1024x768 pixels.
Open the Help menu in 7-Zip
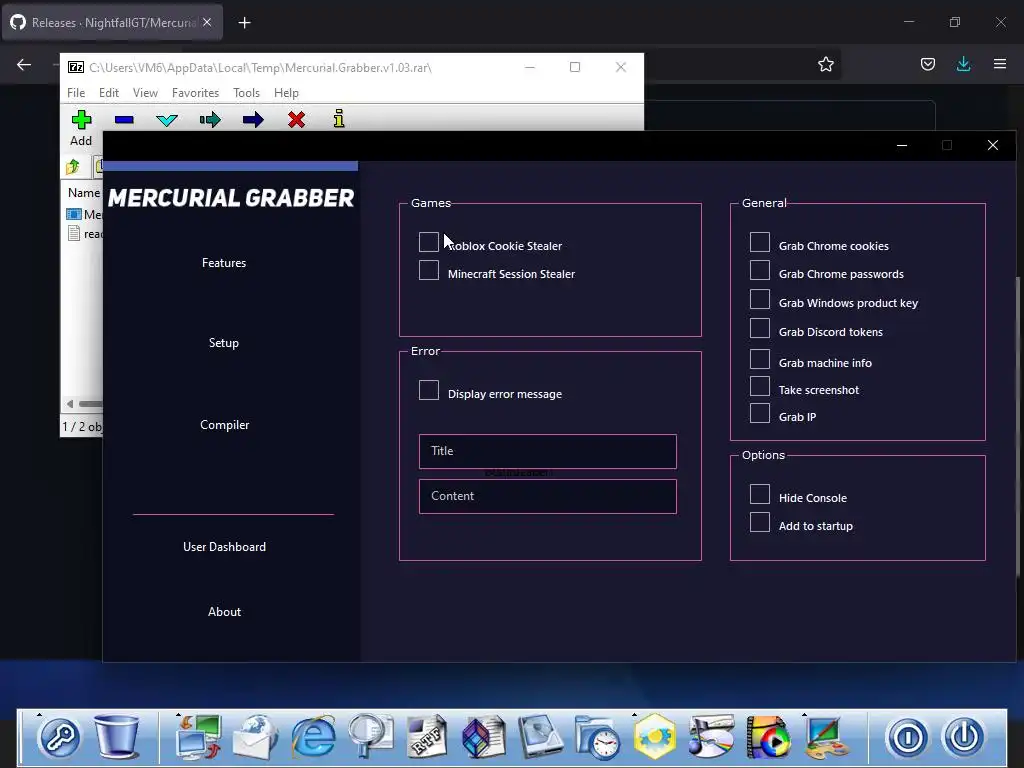click(x=286, y=93)
